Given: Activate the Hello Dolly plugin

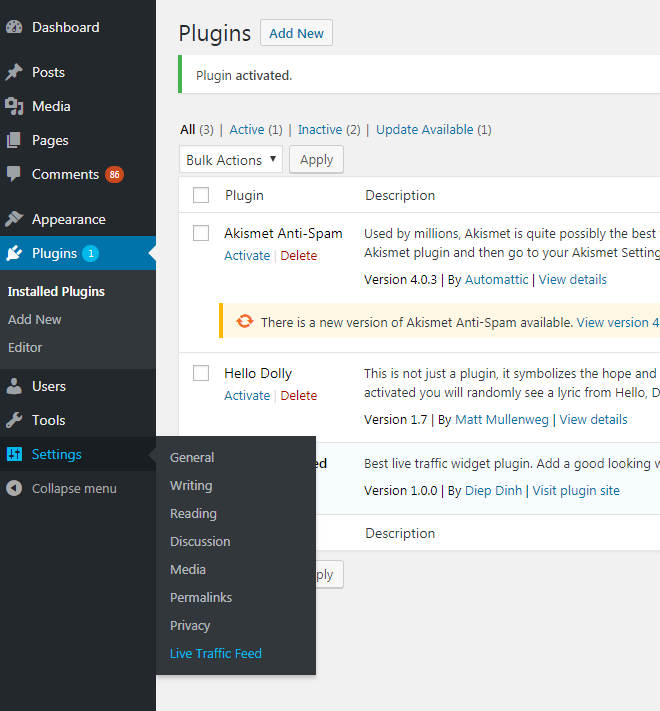Looking at the screenshot, I should pyautogui.click(x=247, y=396).
